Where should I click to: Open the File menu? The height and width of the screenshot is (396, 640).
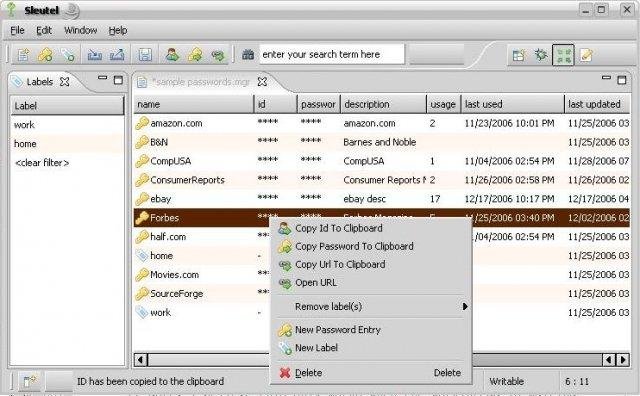click(x=17, y=30)
